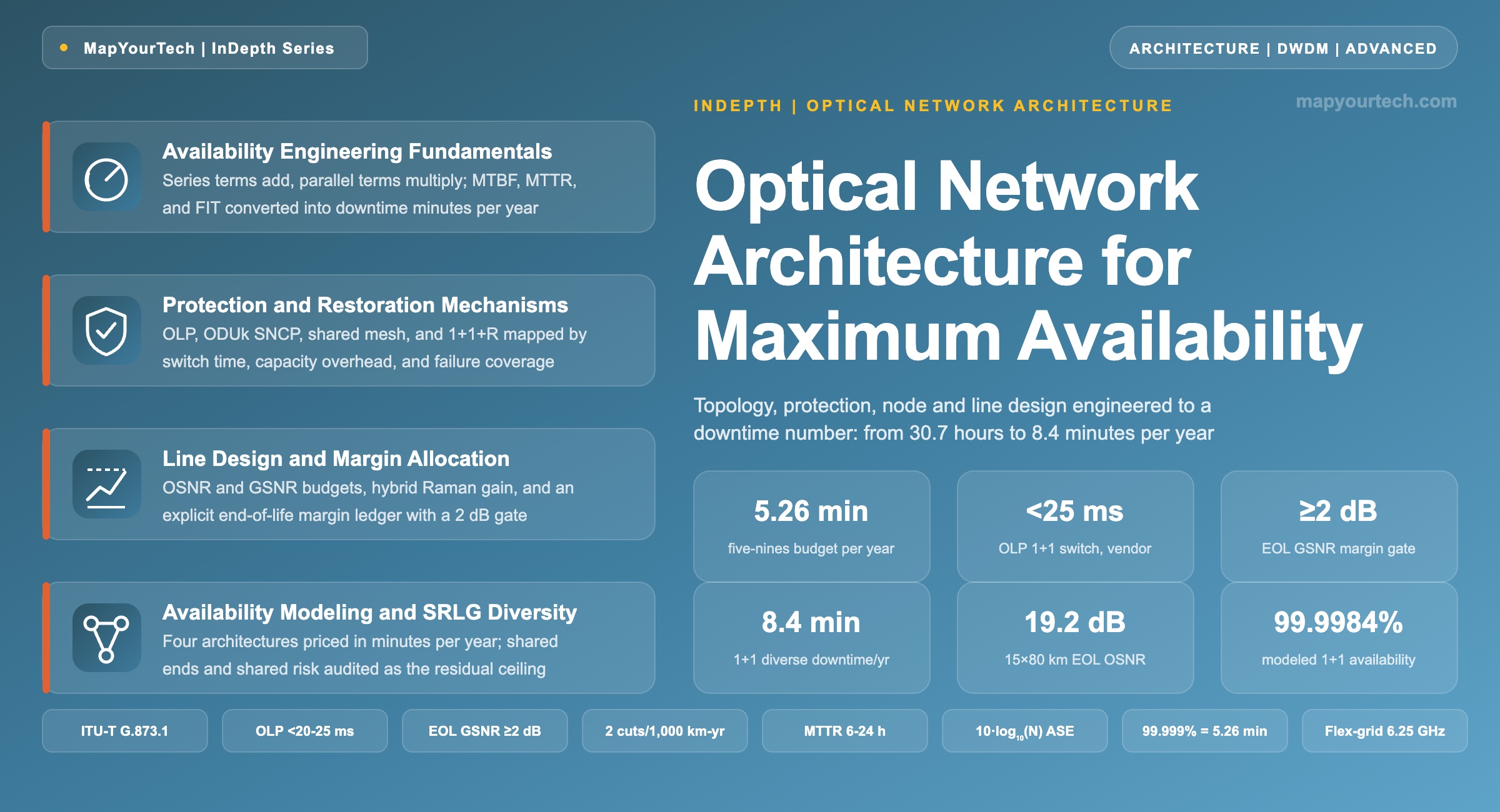Click the trend chart icon for Line Design
Image resolution: width=1500 pixels, height=812 pixels.
pyautogui.click(x=106, y=484)
